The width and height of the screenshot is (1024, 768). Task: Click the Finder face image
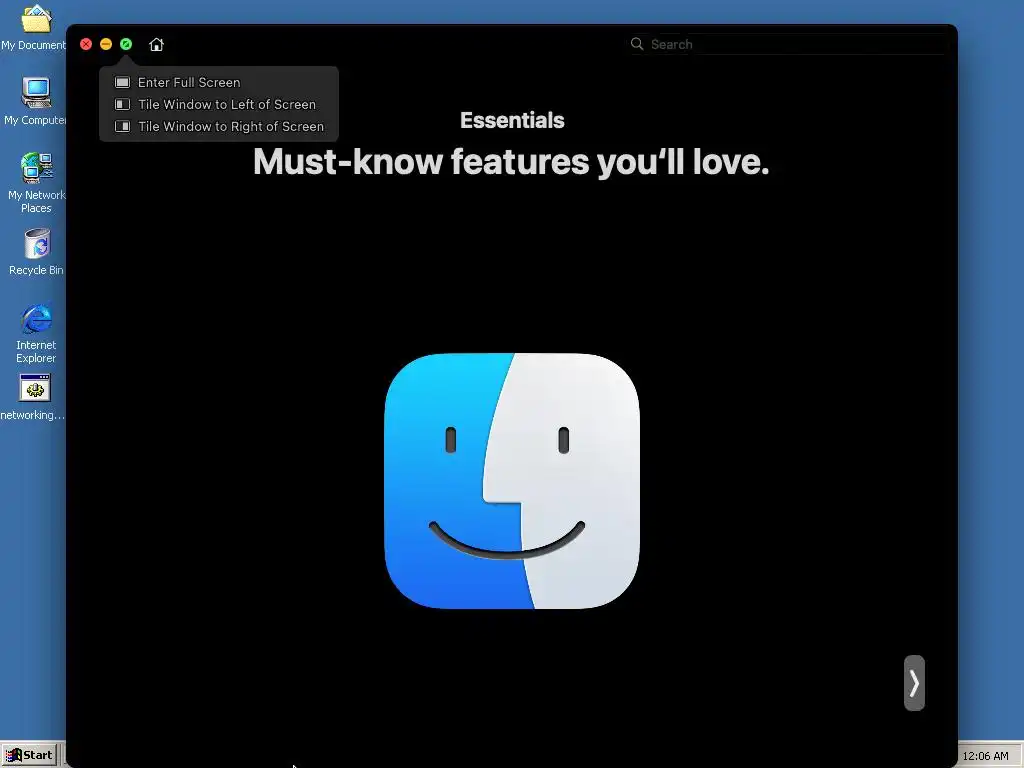512,481
